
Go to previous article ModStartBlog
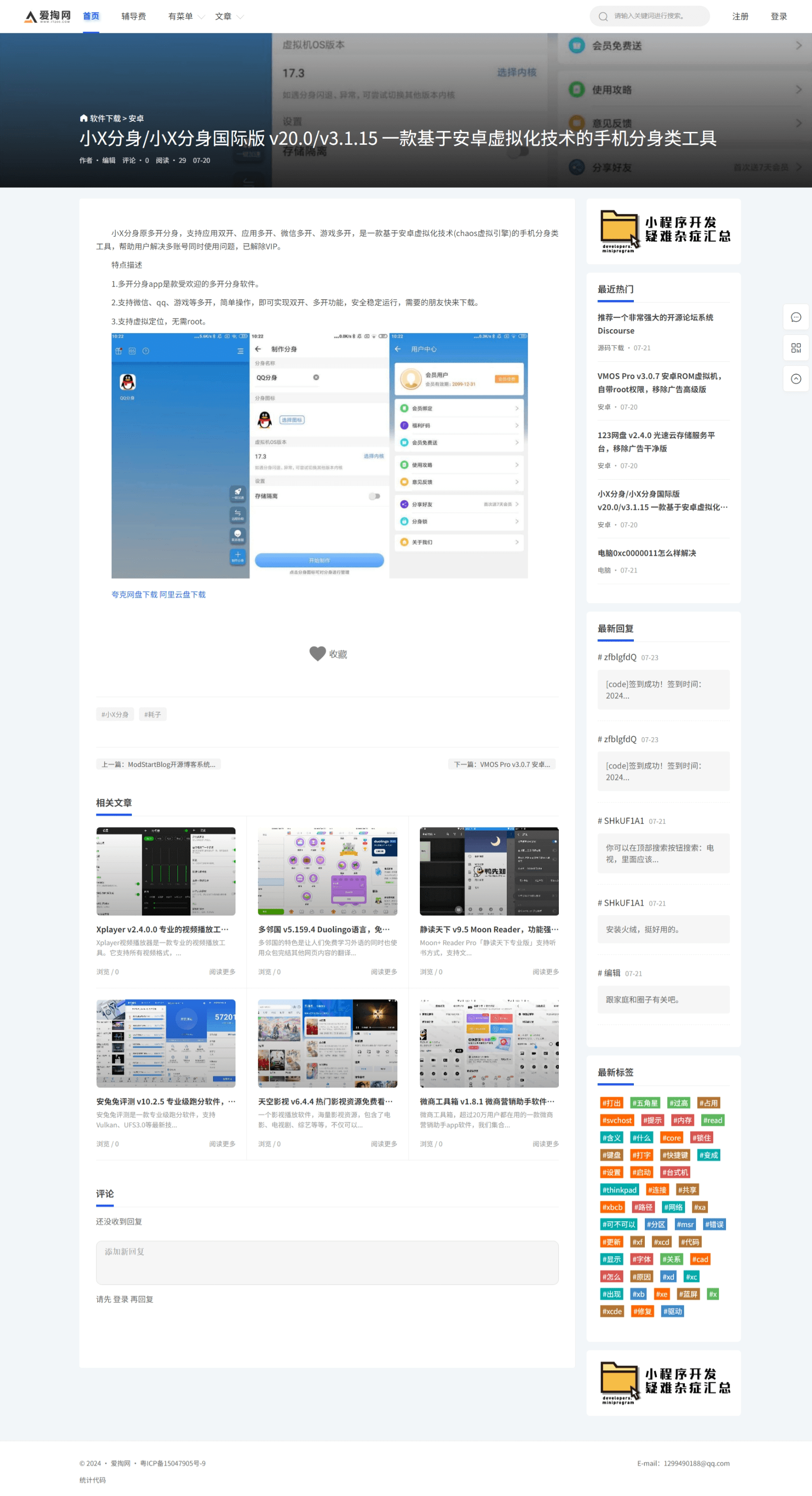pos(158,764)
